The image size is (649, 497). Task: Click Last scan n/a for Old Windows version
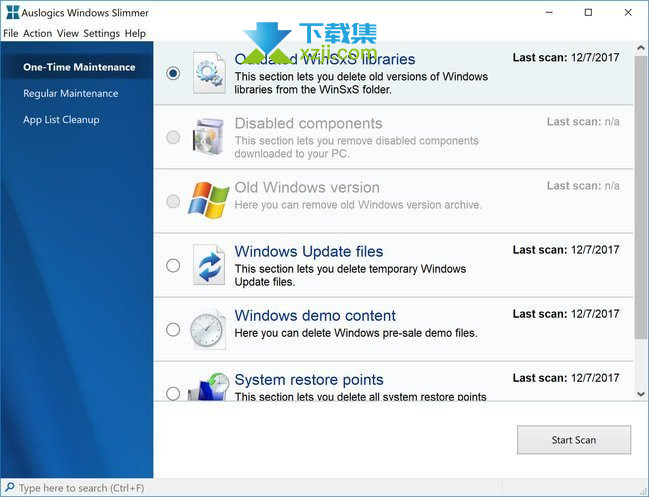click(x=583, y=186)
